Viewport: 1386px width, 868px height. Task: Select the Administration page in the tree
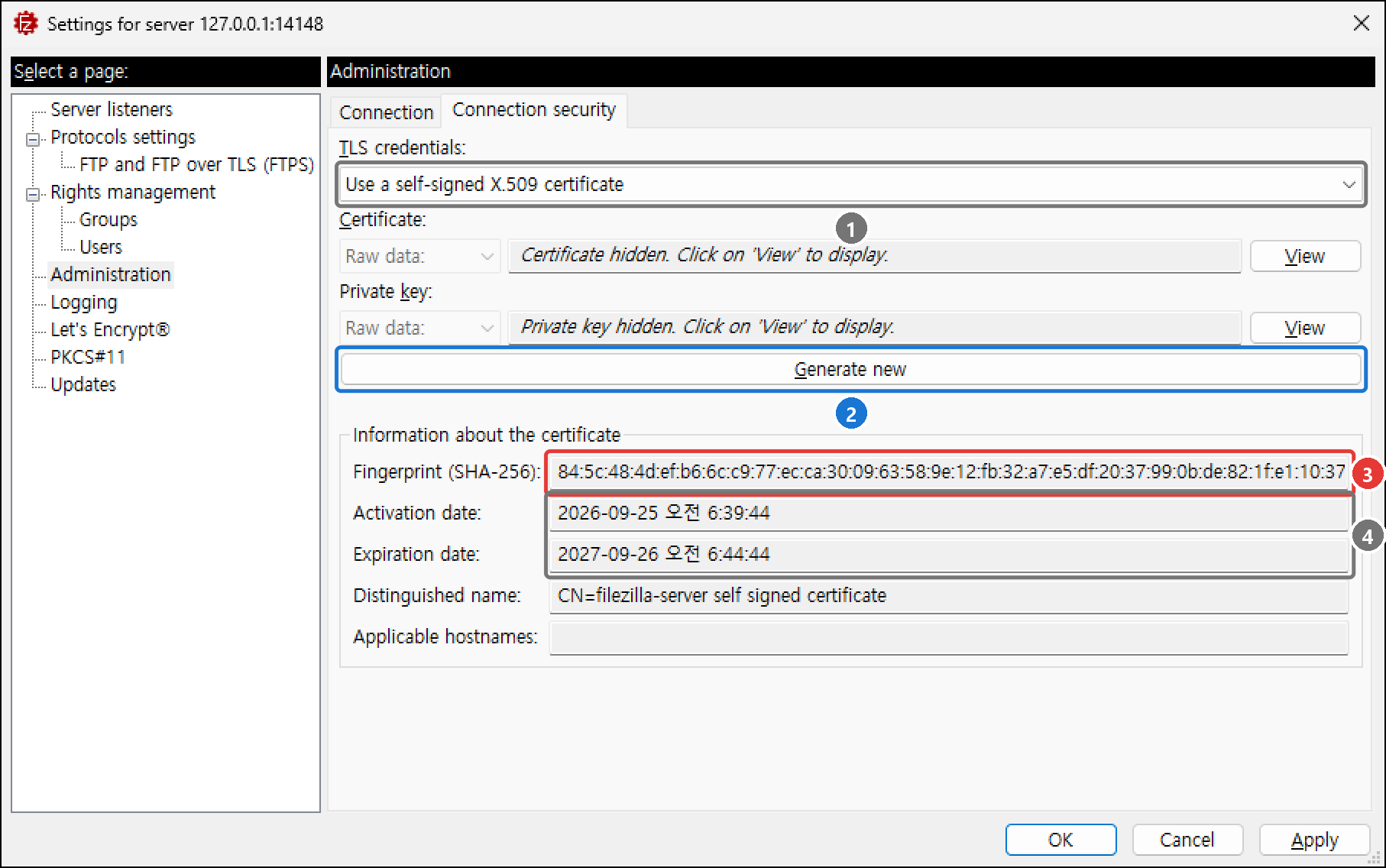(x=111, y=274)
